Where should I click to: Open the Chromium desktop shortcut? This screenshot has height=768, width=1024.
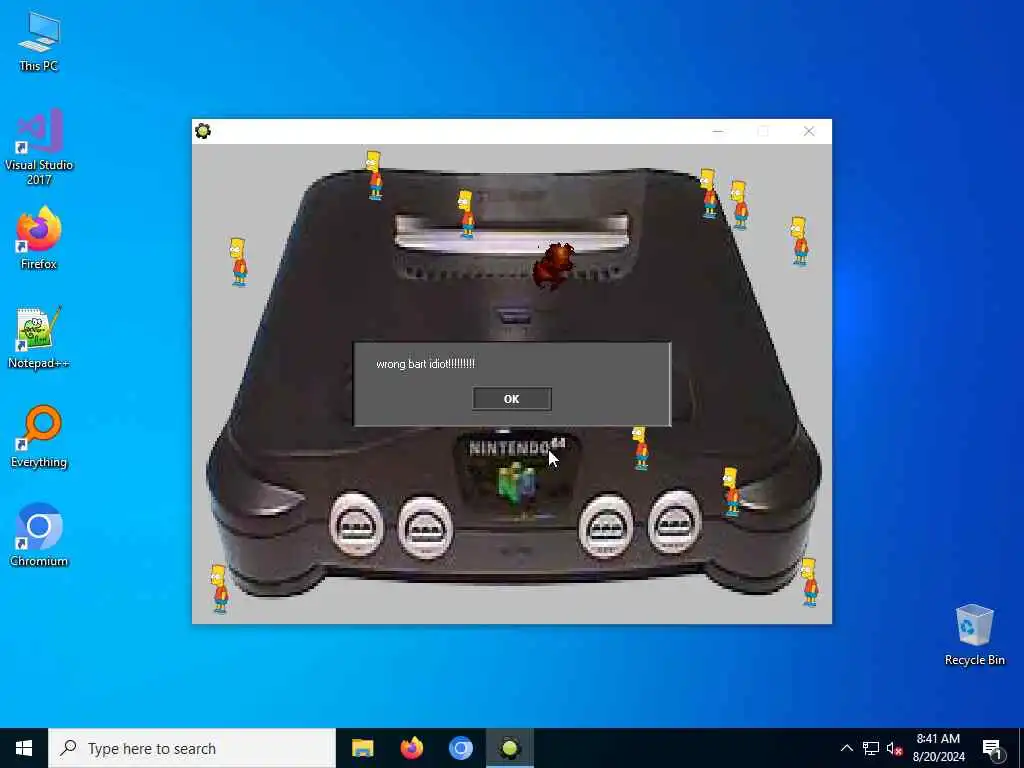click(x=39, y=535)
